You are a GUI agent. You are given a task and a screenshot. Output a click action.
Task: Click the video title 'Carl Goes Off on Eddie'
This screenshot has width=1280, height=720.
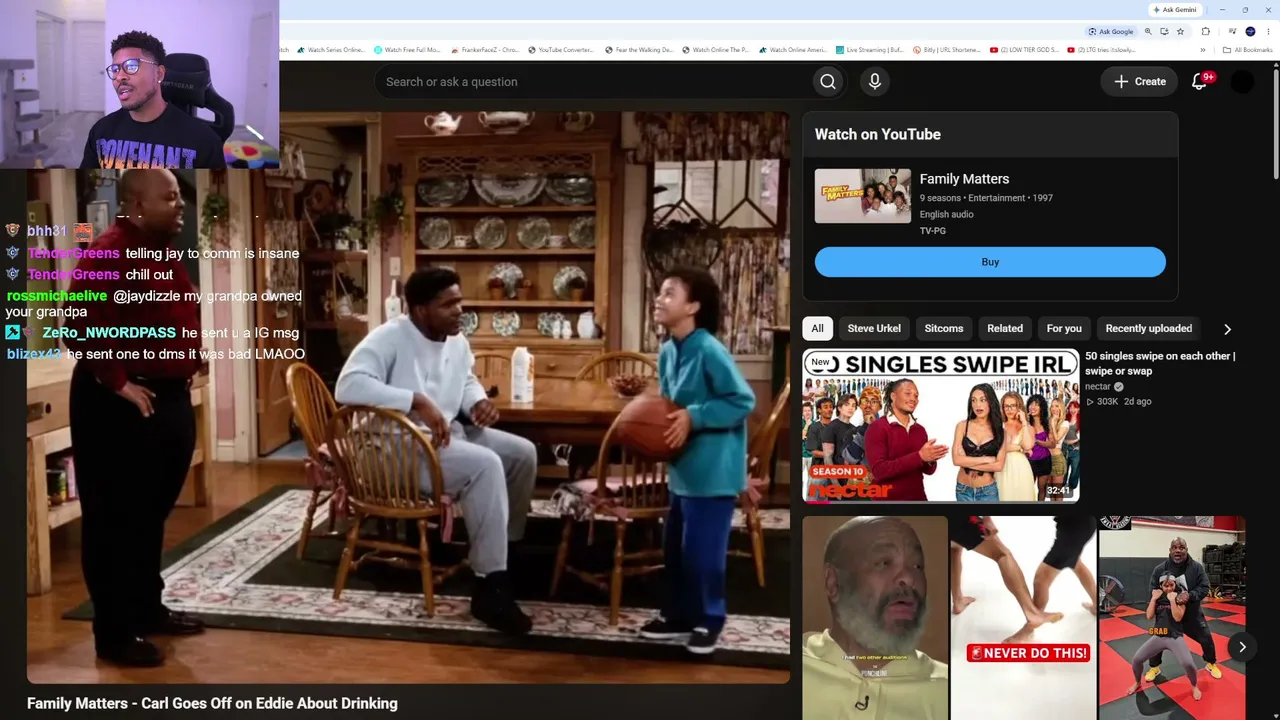pos(212,704)
